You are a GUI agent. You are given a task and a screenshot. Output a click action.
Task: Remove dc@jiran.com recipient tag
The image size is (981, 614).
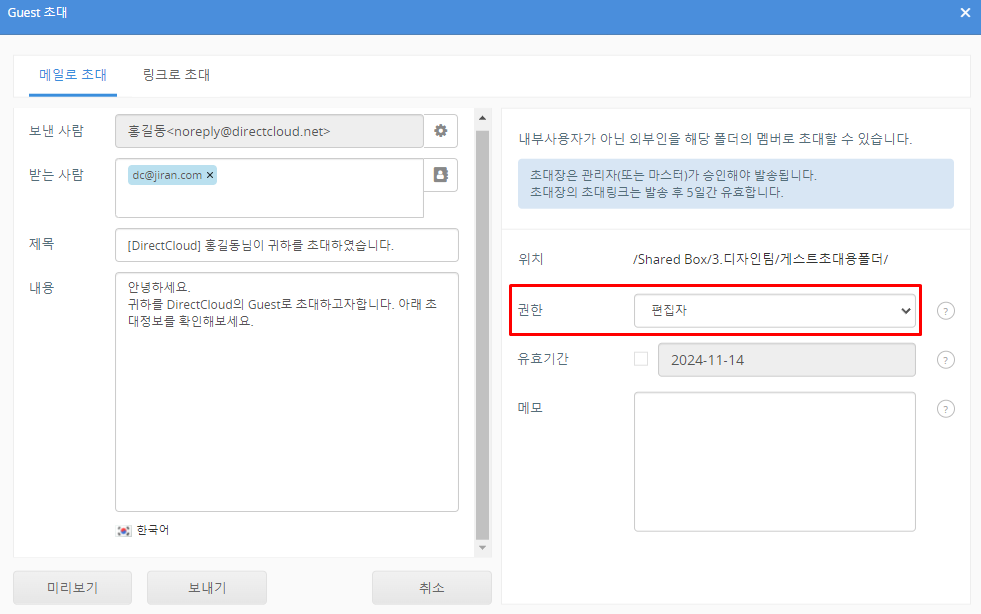point(210,175)
